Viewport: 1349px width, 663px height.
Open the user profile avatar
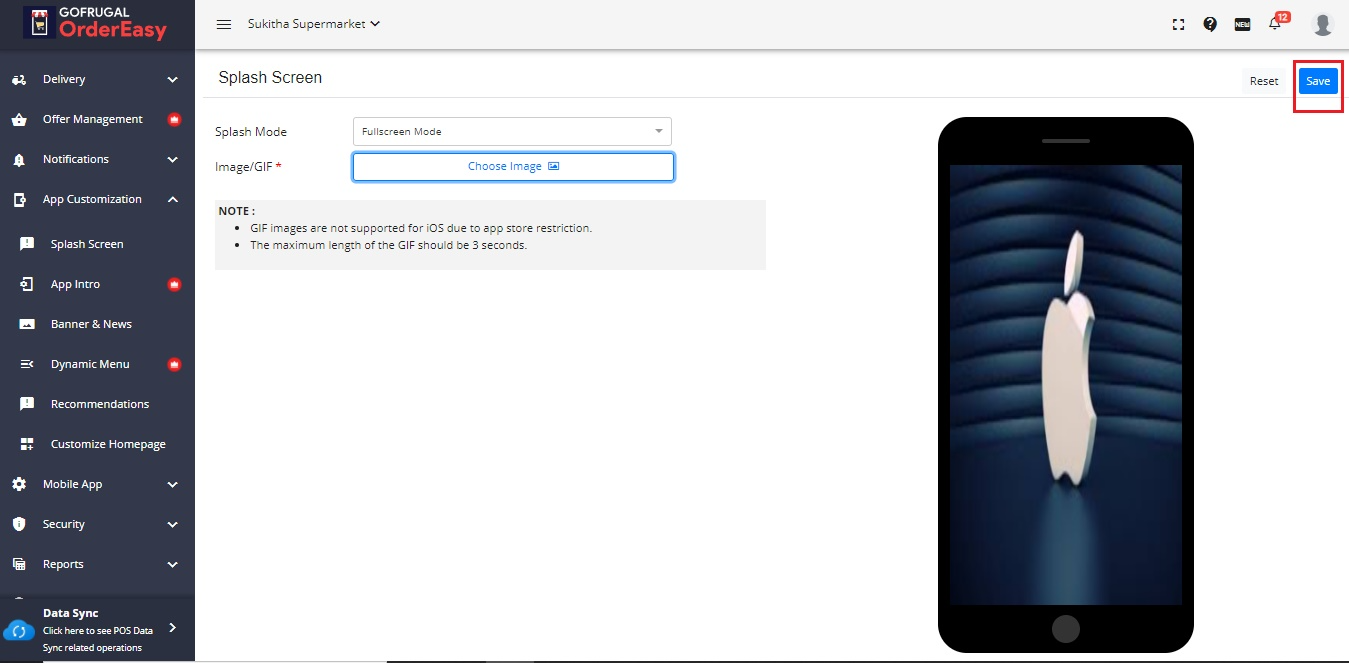coord(1323,24)
